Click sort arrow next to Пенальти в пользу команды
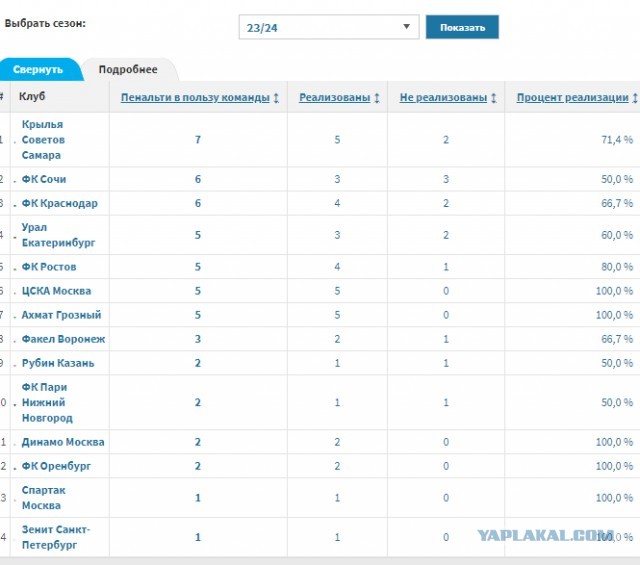Viewport: 640px width, 565px height. [x=276, y=98]
